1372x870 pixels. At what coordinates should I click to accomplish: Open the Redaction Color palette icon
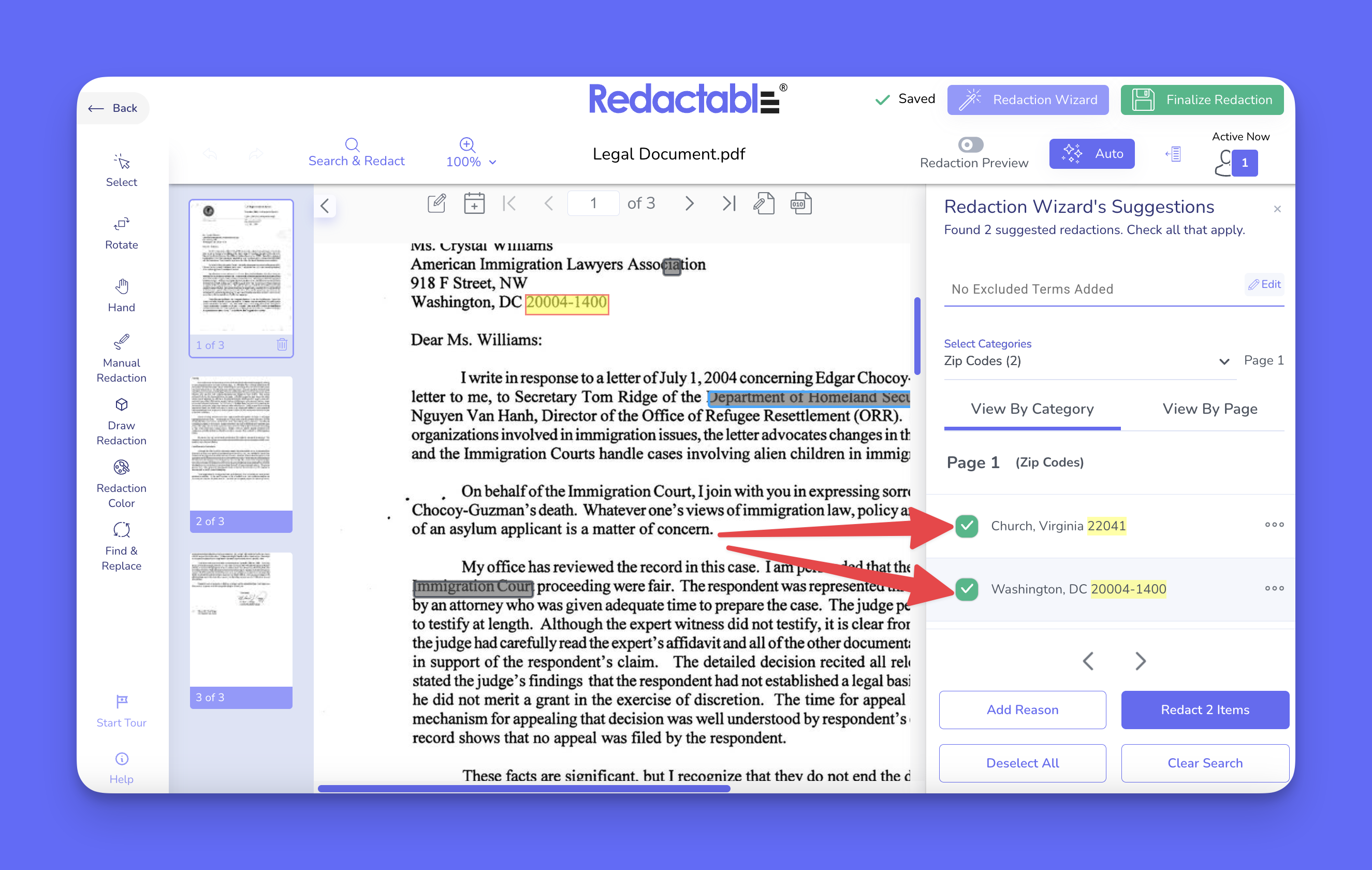tap(121, 467)
